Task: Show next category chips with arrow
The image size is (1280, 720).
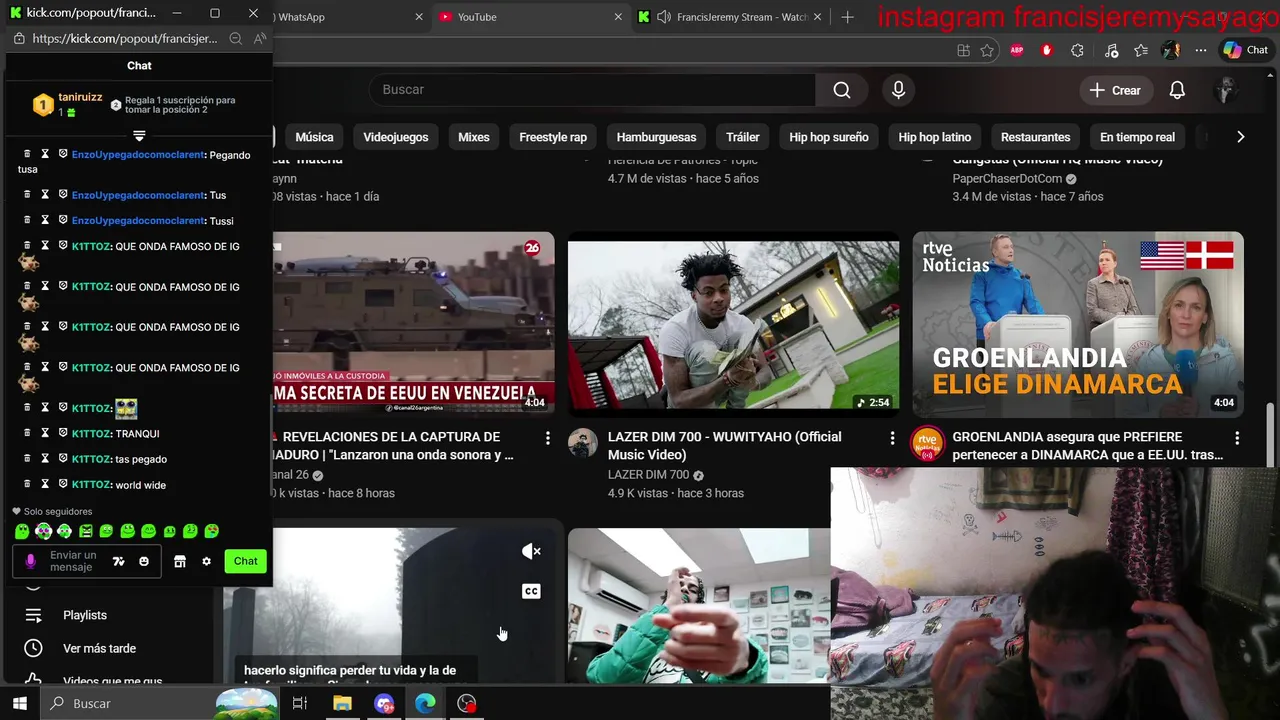Action: 1240,137
